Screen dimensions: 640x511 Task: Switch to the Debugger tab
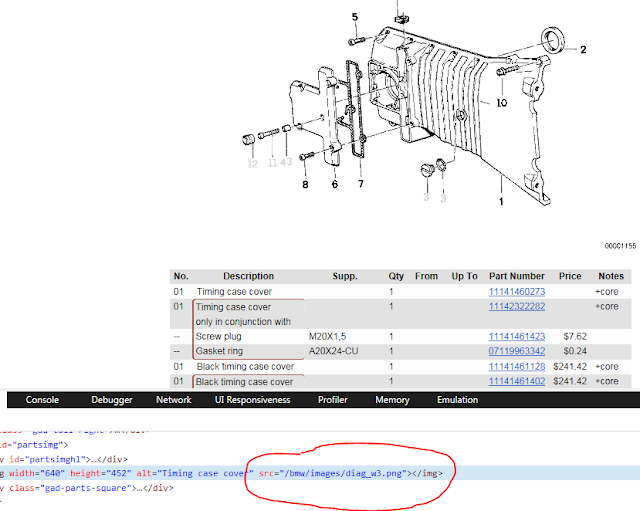pos(112,400)
